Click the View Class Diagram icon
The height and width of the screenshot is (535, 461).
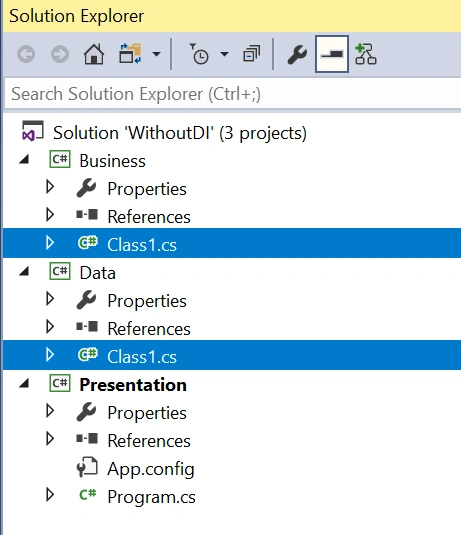tap(365, 54)
